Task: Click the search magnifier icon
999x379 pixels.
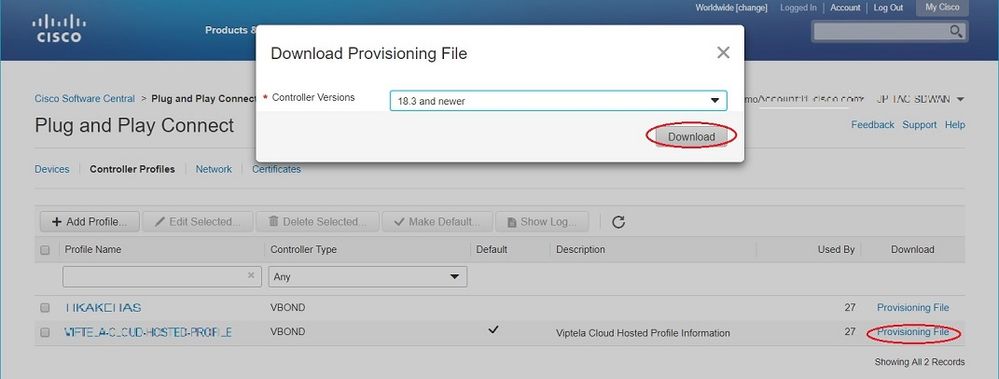Action: (956, 31)
